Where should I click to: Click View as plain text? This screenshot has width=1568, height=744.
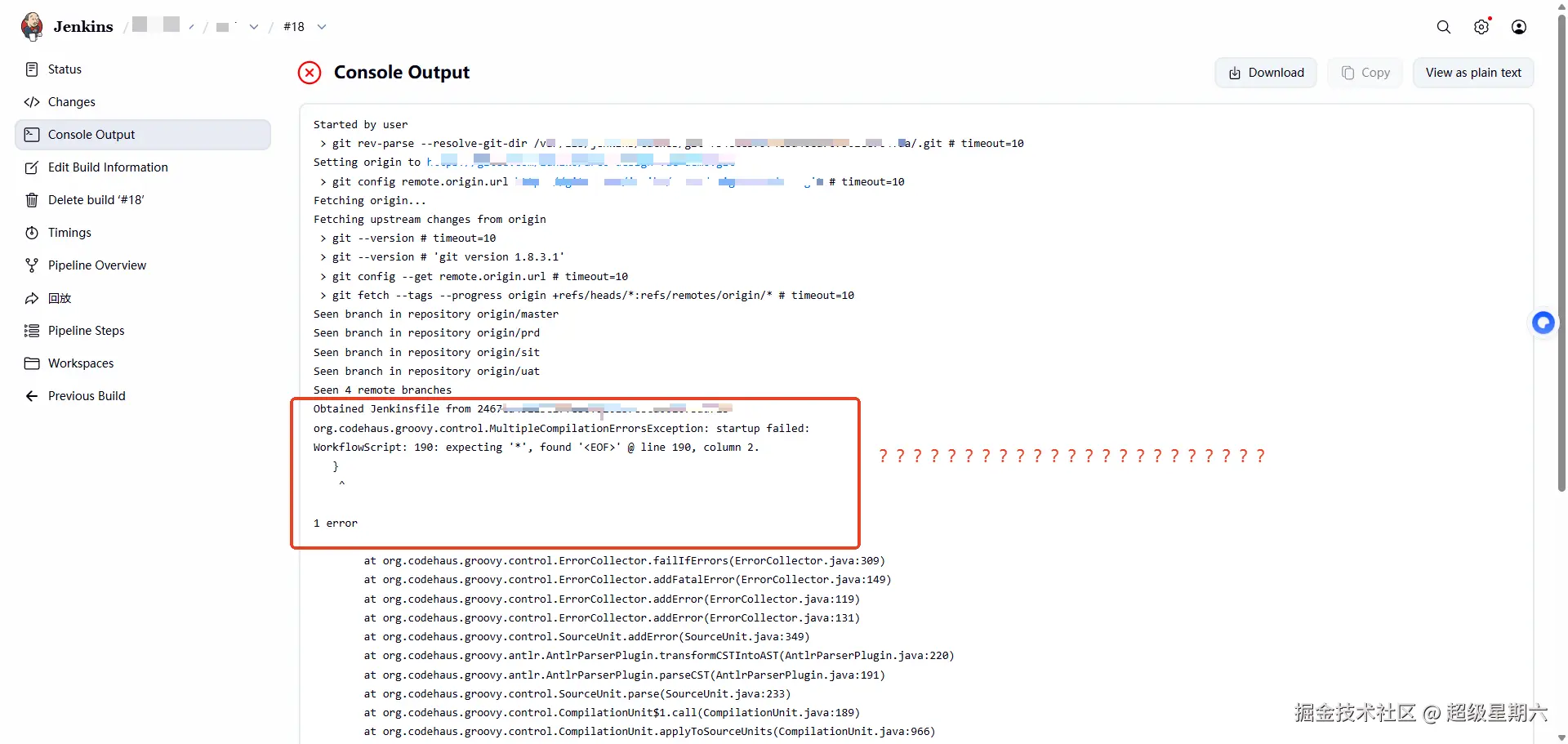coord(1472,73)
